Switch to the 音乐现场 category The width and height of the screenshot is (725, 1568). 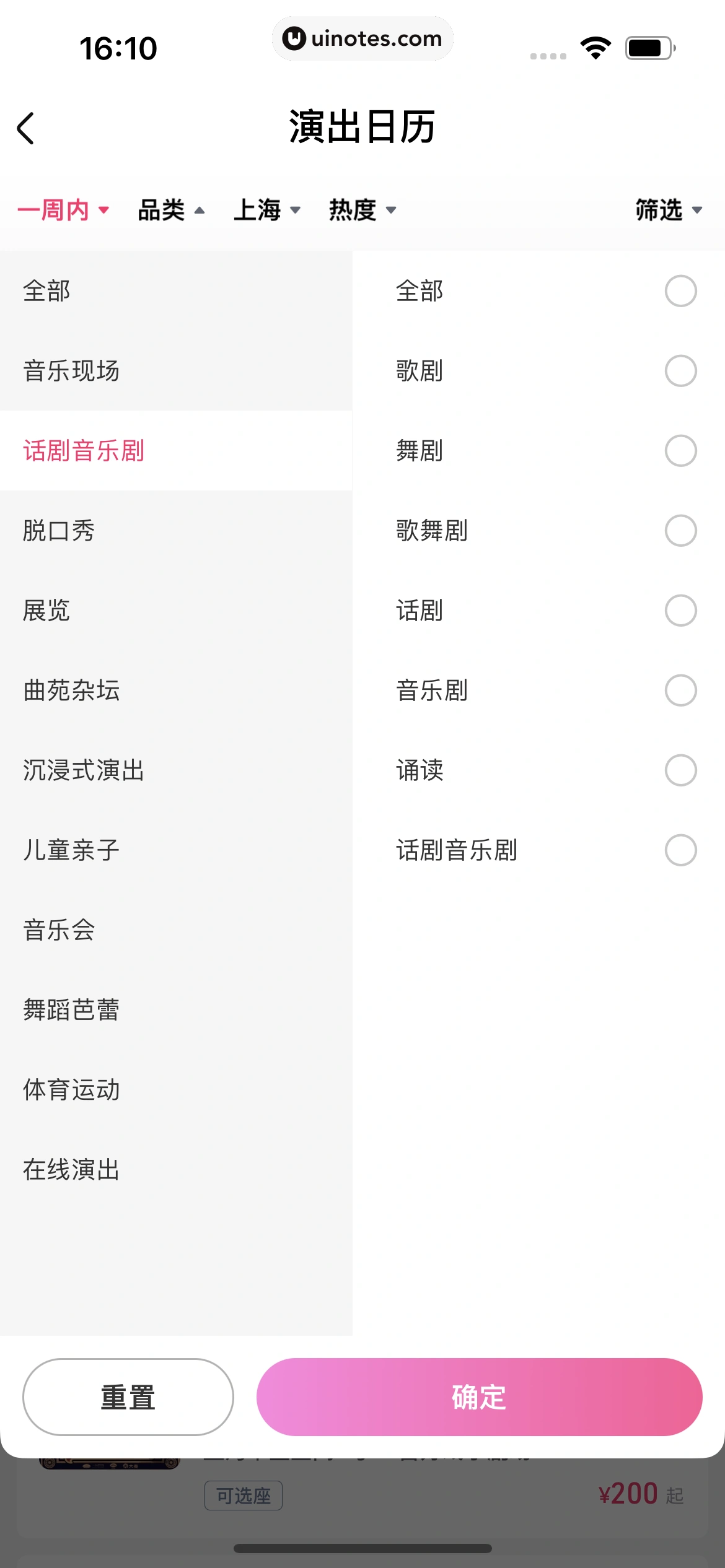point(71,371)
